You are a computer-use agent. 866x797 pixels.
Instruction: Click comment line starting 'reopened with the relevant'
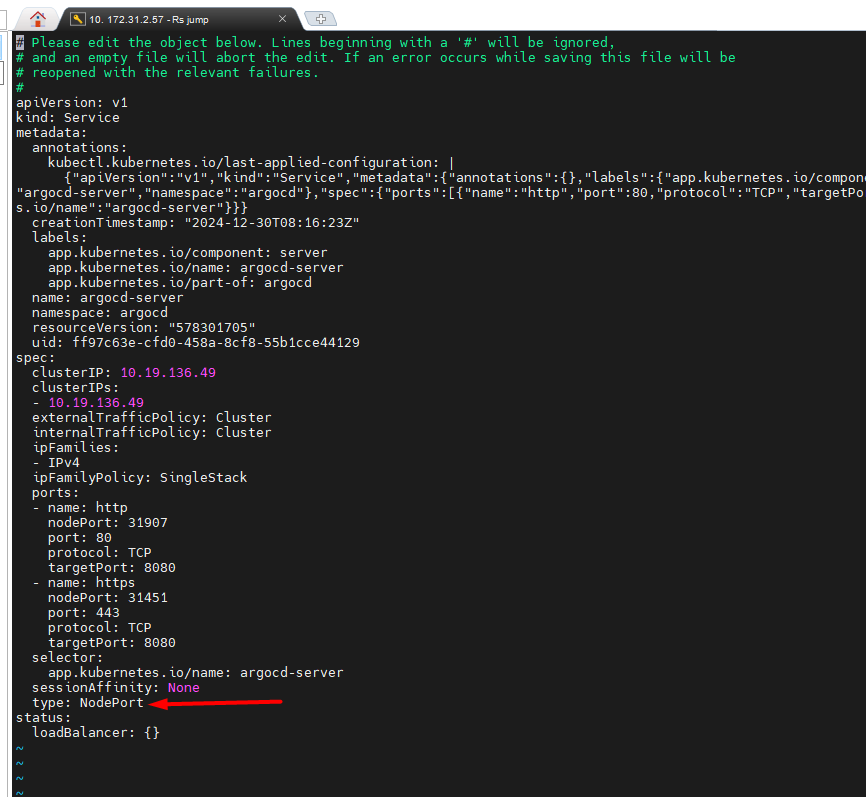tap(167, 72)
